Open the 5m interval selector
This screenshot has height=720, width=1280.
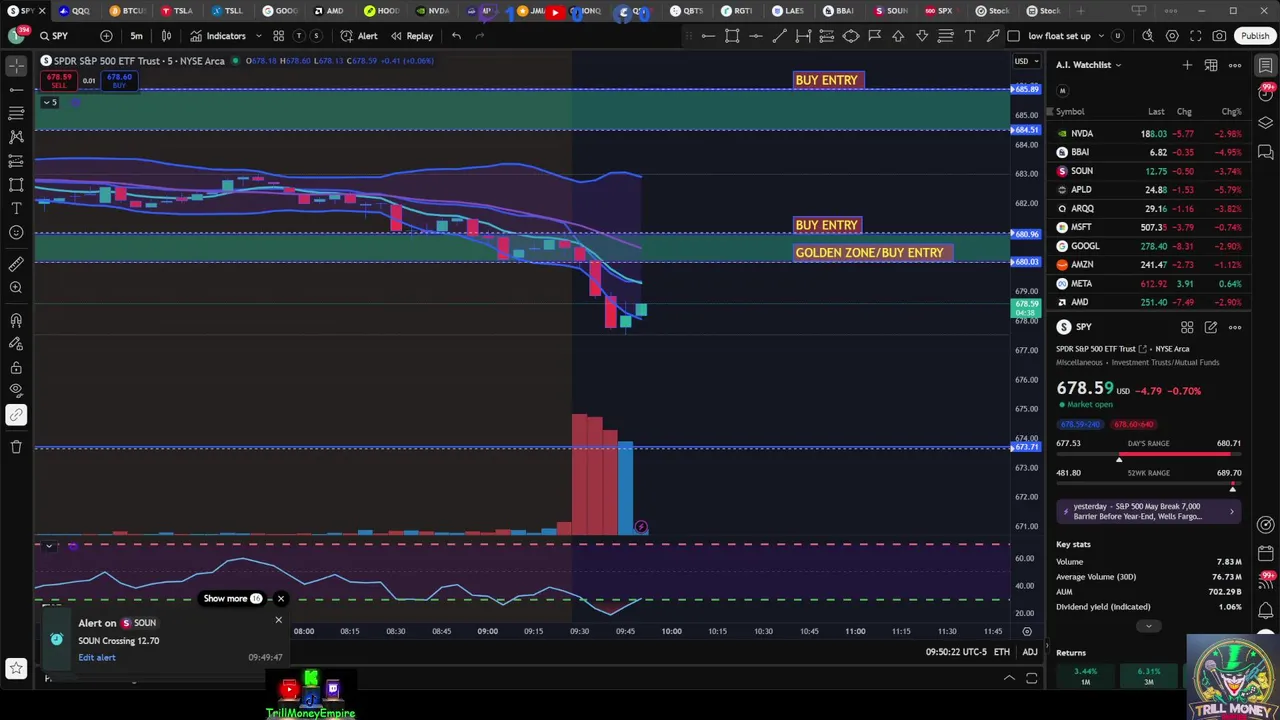pos(136,36)
